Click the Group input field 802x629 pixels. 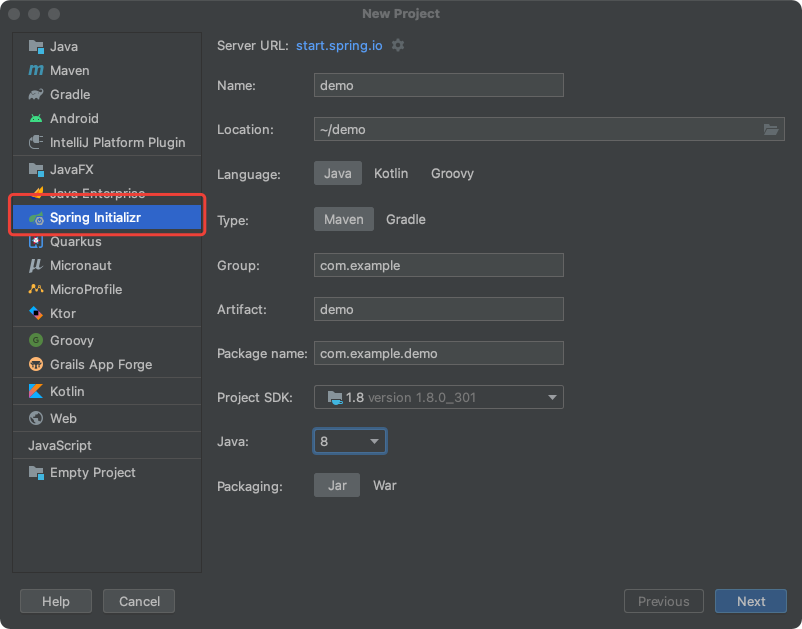[x=439, y=265]
